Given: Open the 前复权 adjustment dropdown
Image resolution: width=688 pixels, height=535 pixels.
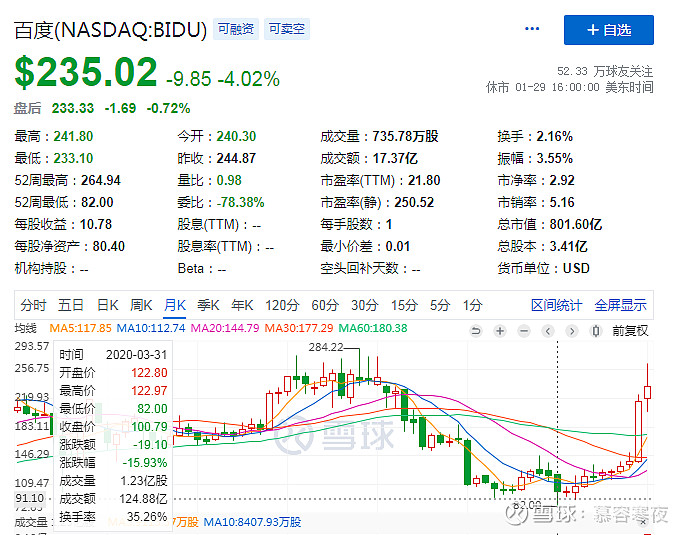Looking at the screenshot, I should tap(630, 331).
